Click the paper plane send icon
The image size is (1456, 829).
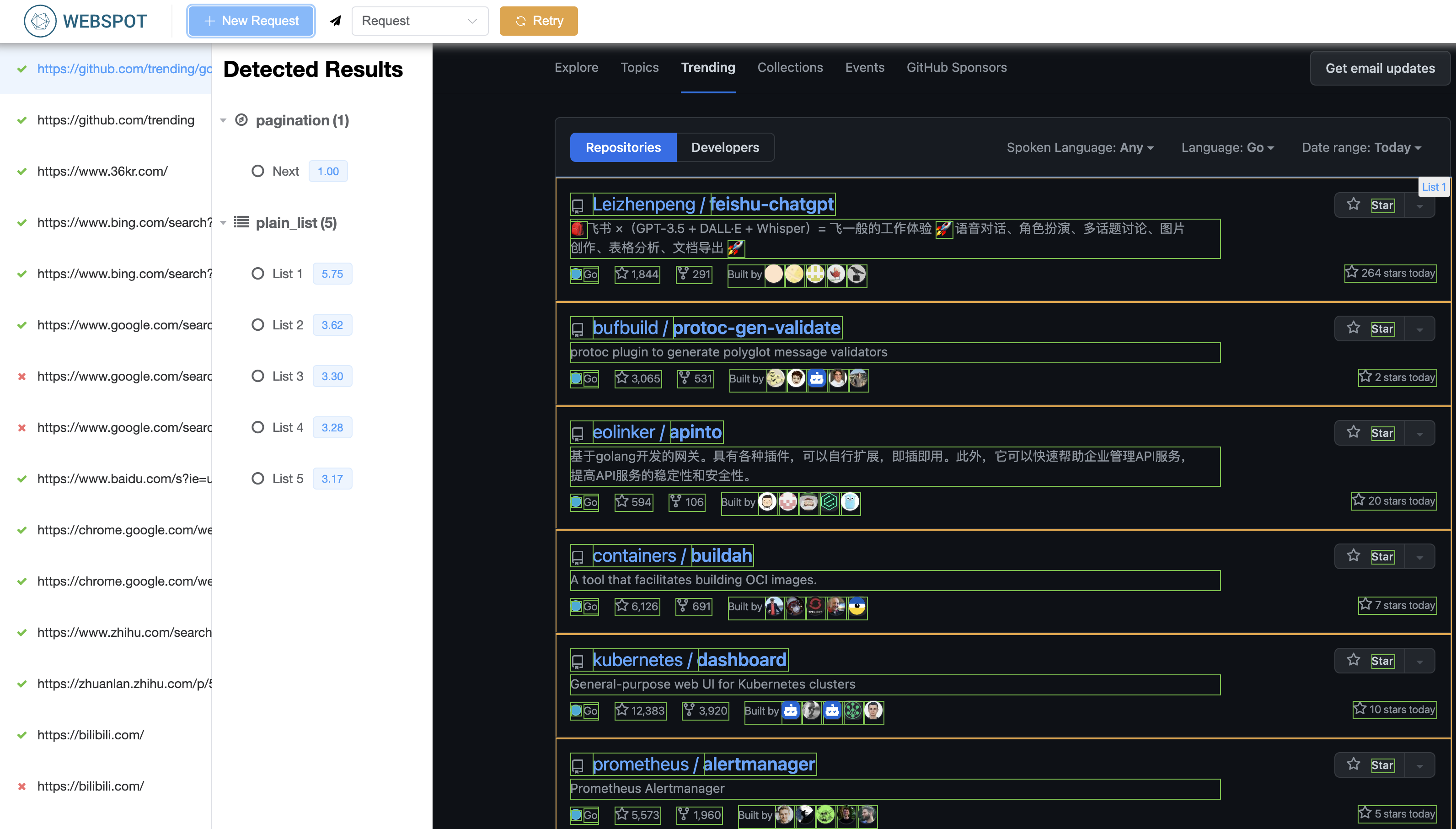(336, 21)
